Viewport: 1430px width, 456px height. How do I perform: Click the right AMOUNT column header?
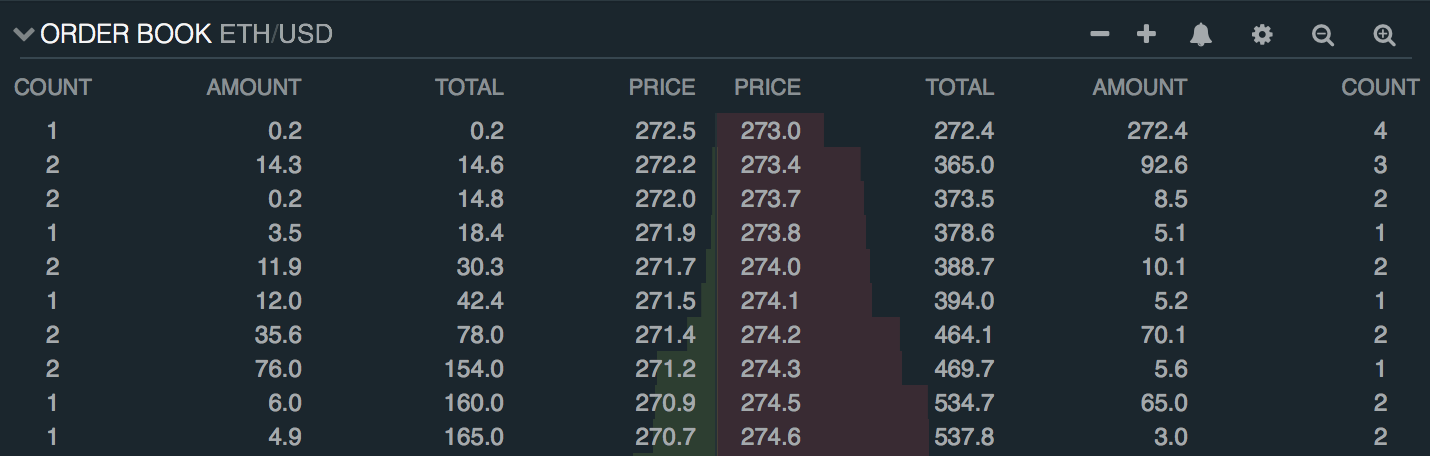point(1139,87)
